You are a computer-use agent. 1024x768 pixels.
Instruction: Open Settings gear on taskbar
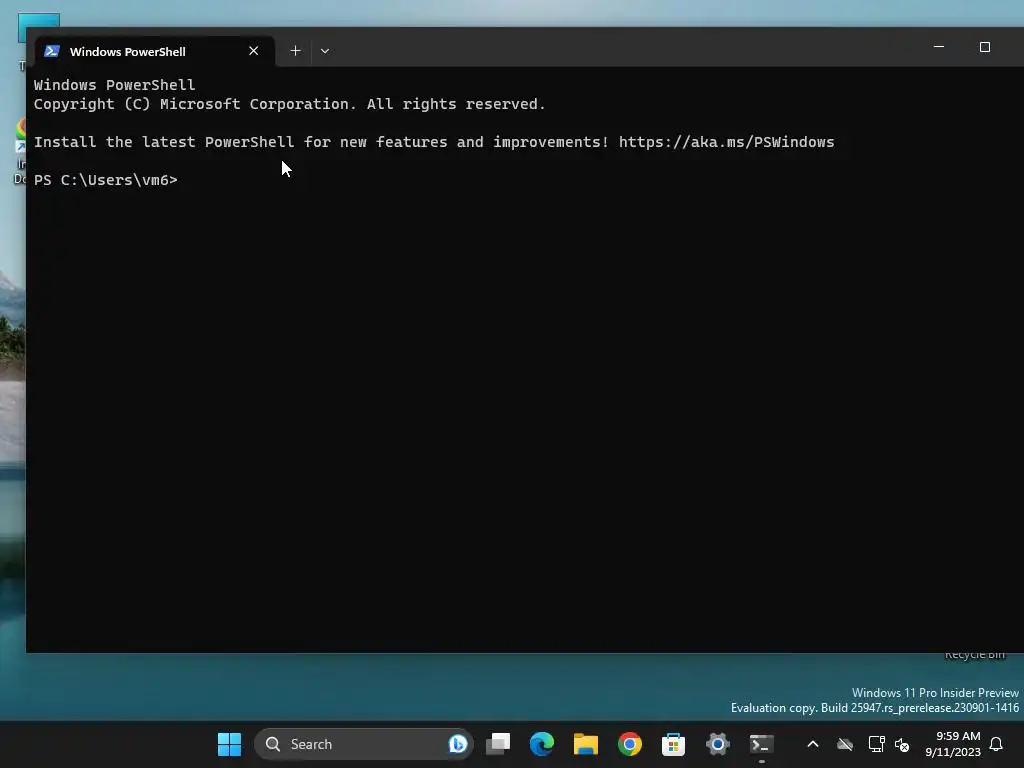(x=717, y=744)
